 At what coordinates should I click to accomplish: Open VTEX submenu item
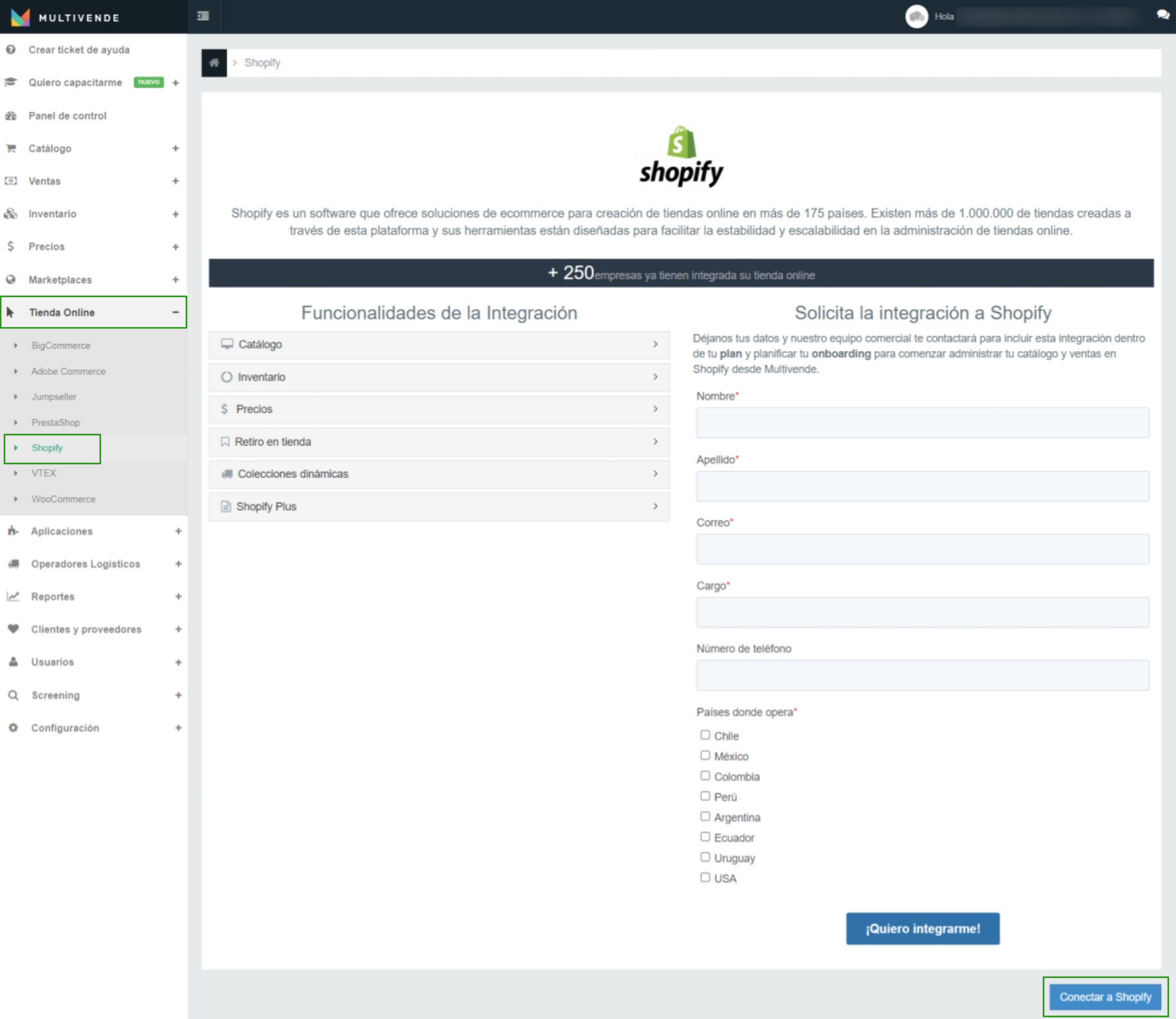(x=44, y=473)
